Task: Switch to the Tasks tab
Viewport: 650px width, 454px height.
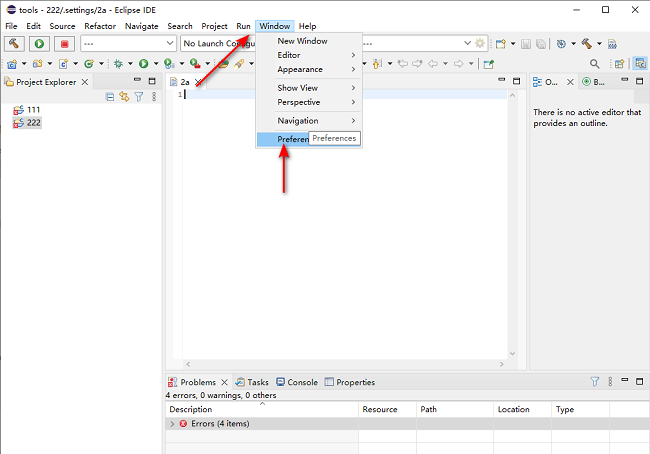Action: pos(252,382)
